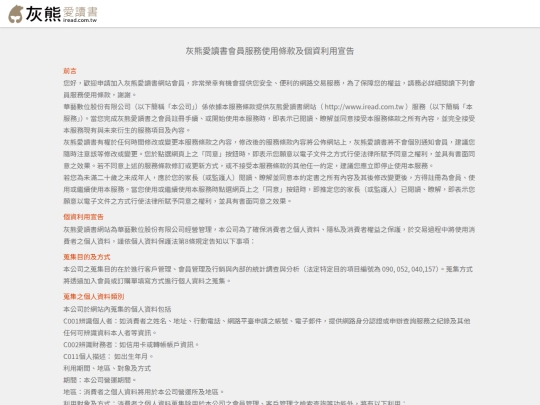Image resolution: width=540 pixels, height=405 pixels.
Task: Click the 灰熊愛讀書 bear logo icon
Action: 16,14
